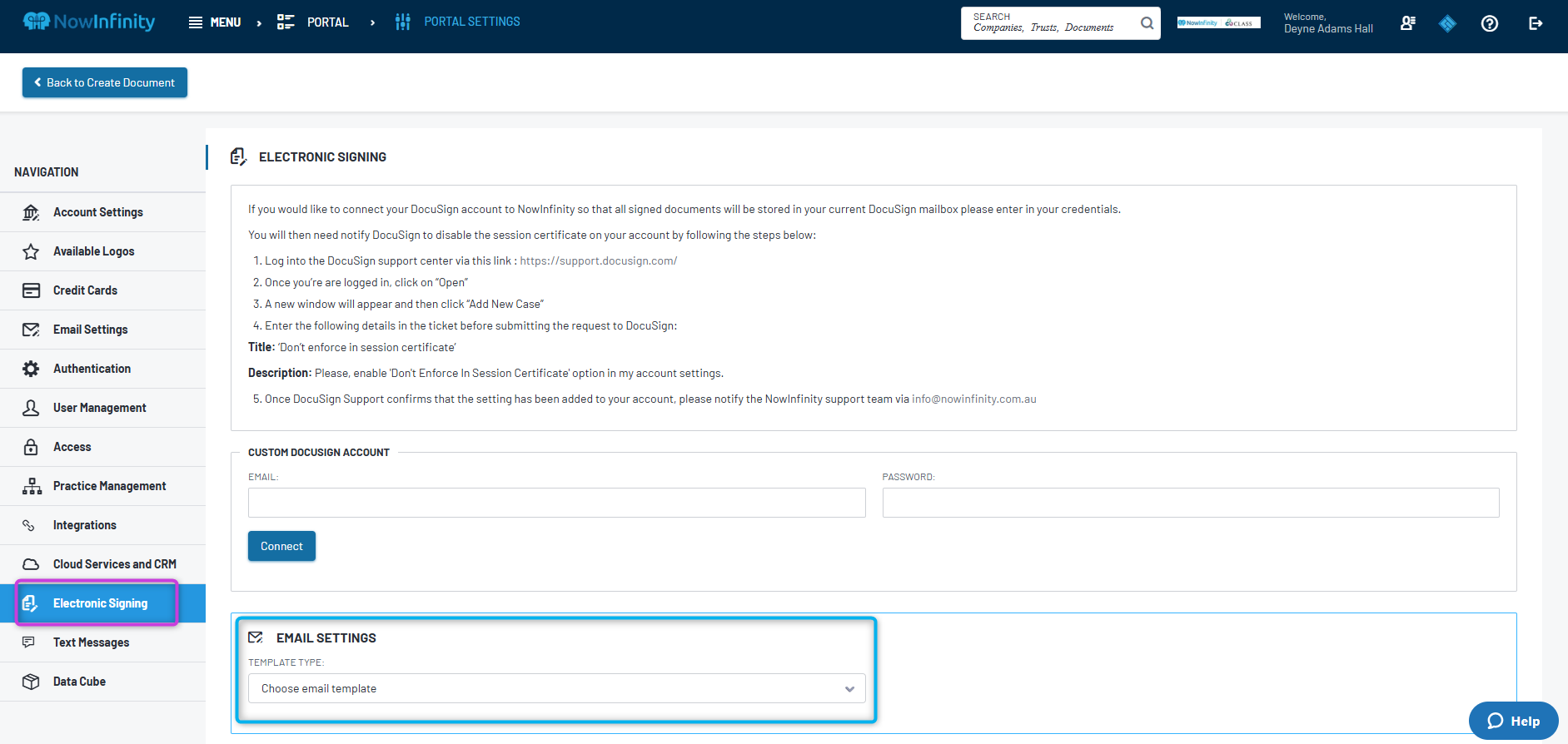Viewport: 1568px width, 744px height.
Task: Click the Data Cube icon in sidebar
Action: [x=31, y=682]
